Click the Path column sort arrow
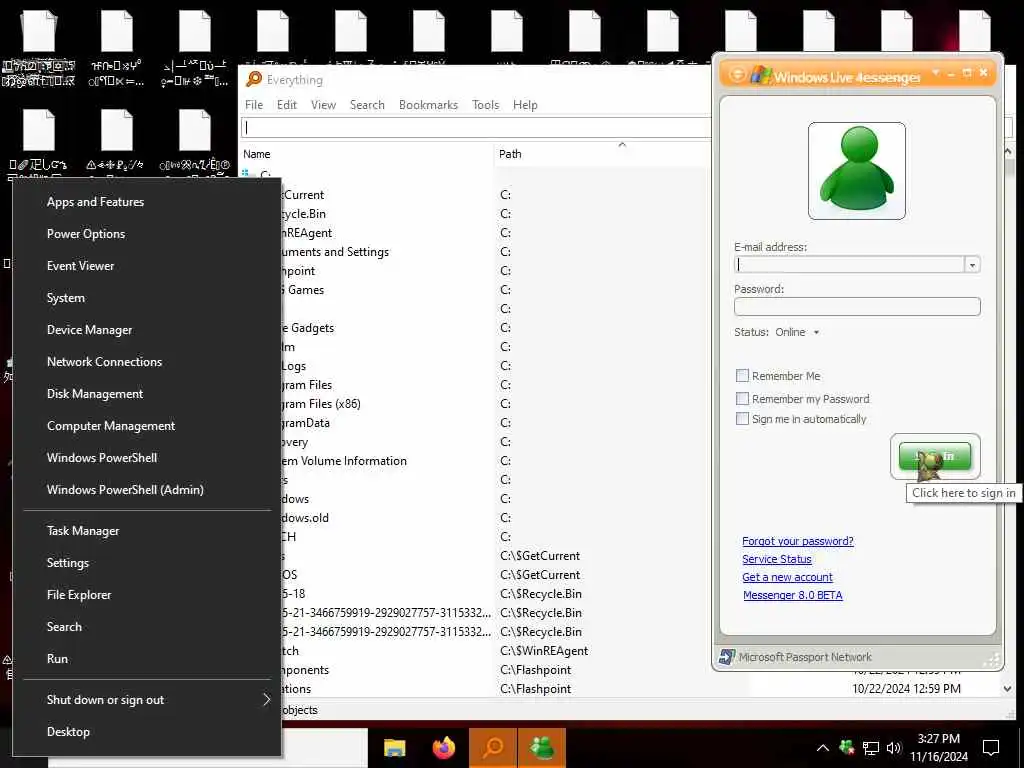 [622, 145]
